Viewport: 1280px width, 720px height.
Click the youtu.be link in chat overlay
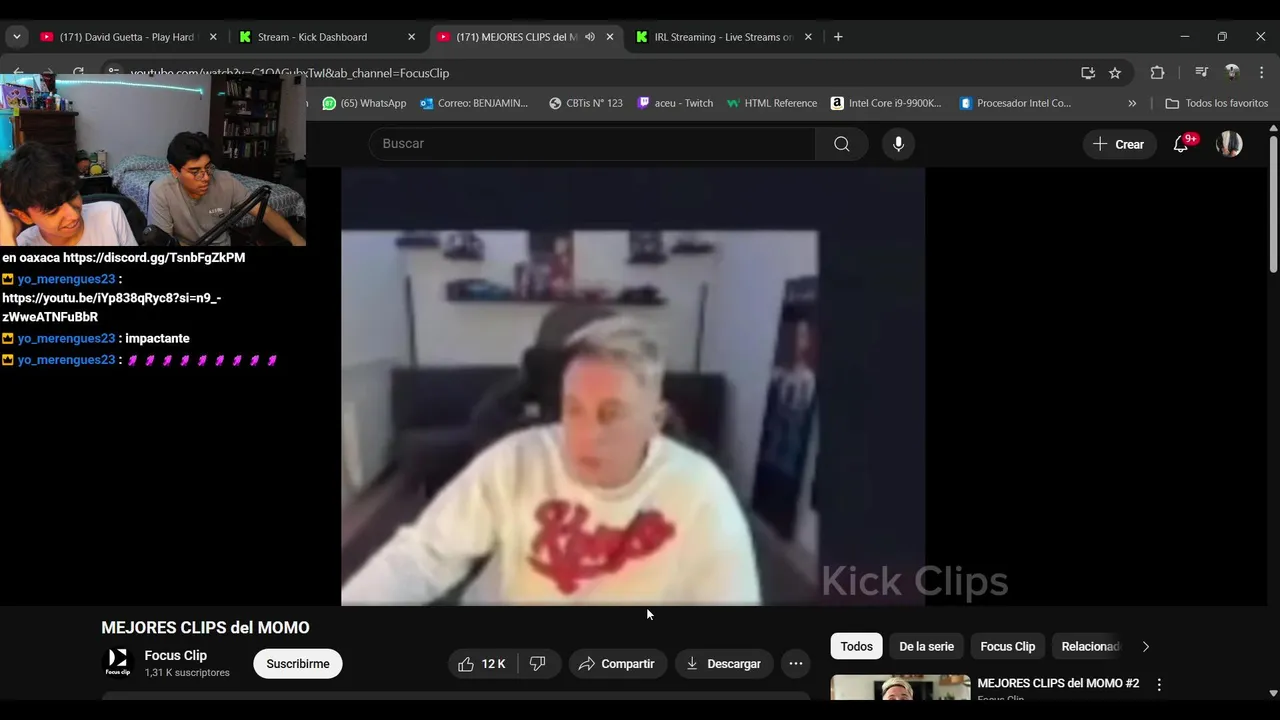[112, 307]
